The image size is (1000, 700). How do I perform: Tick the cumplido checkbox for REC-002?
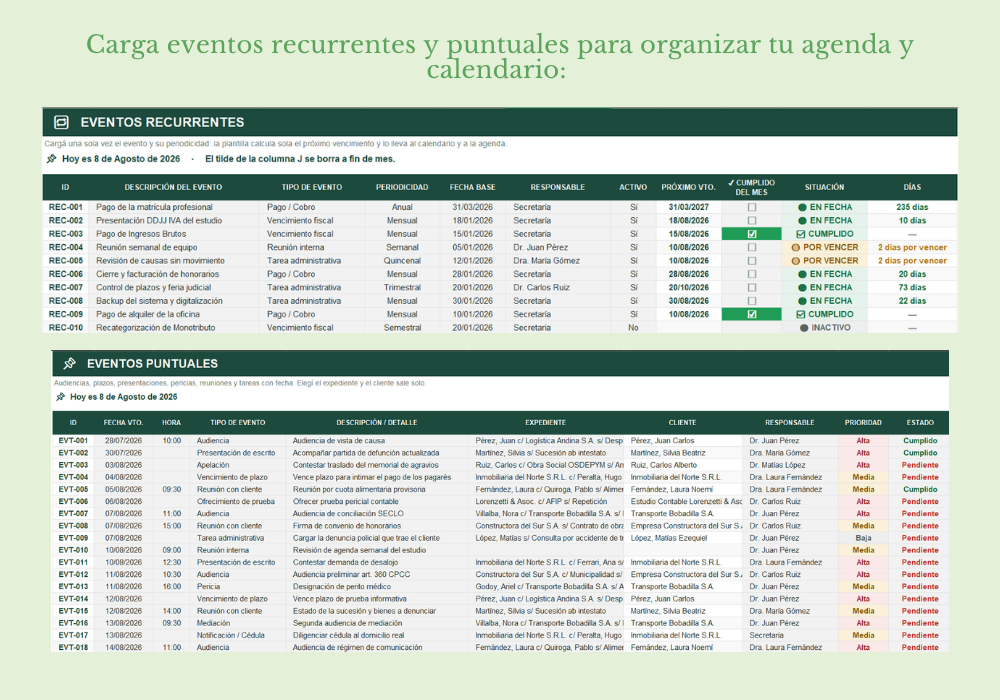point(752,221)
